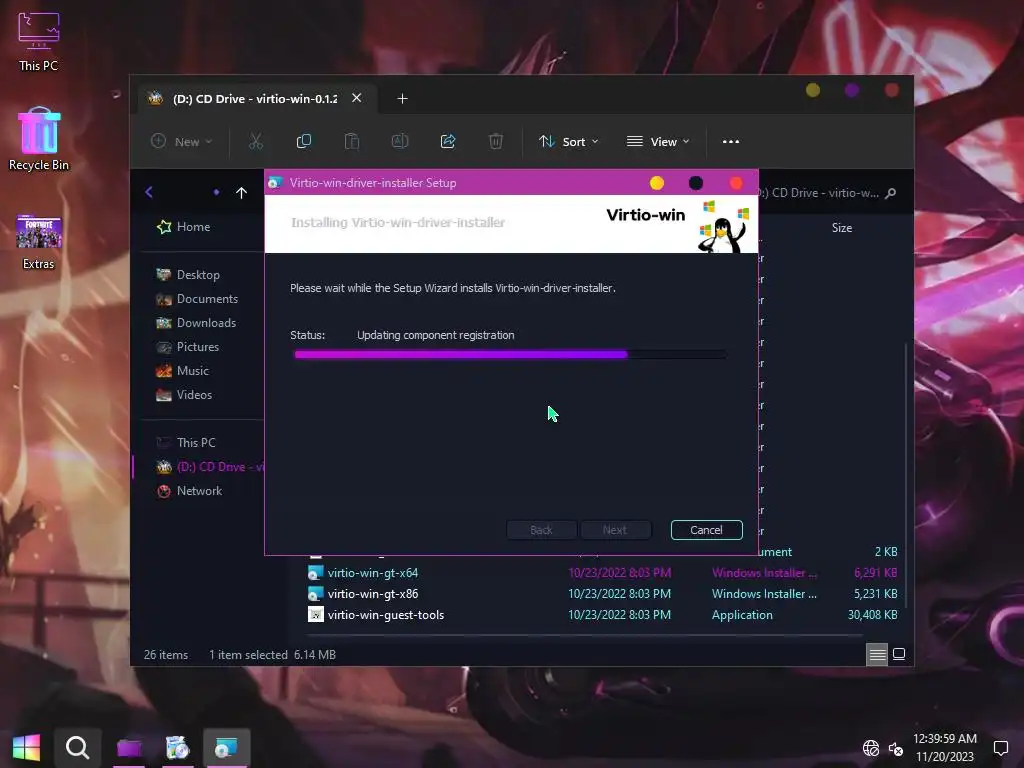Click the search magnifier in Explorer address area
Viewport: 1024px width, 768px height.
point(891,193)
